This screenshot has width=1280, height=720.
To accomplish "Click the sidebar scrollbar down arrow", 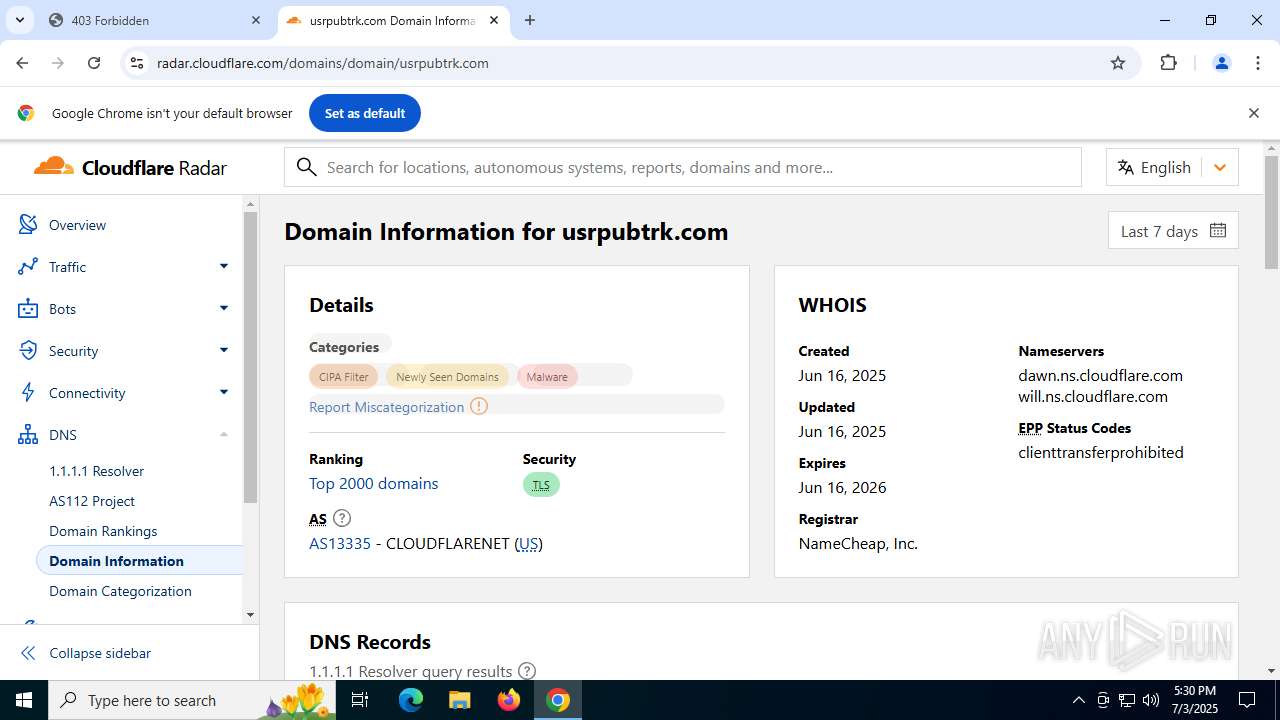I will [250, 615].
